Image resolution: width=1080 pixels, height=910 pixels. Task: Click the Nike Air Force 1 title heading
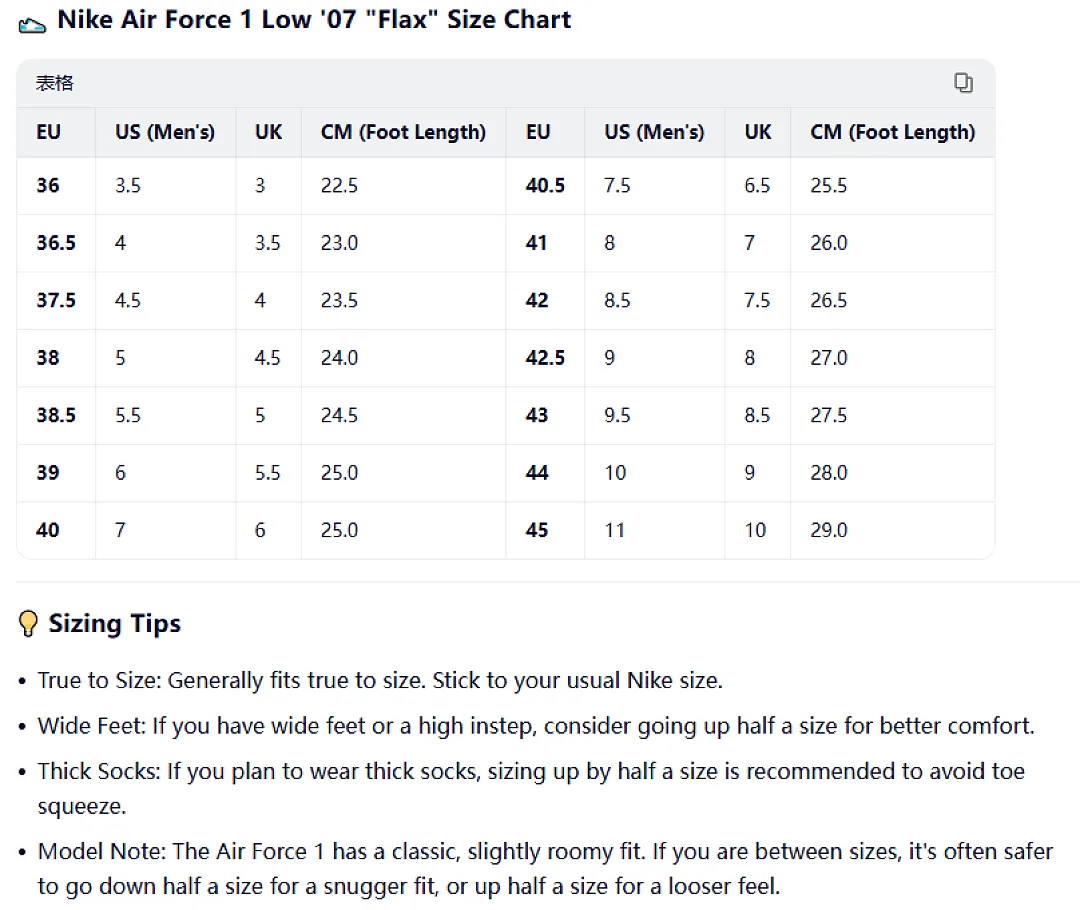coord(314,20)
